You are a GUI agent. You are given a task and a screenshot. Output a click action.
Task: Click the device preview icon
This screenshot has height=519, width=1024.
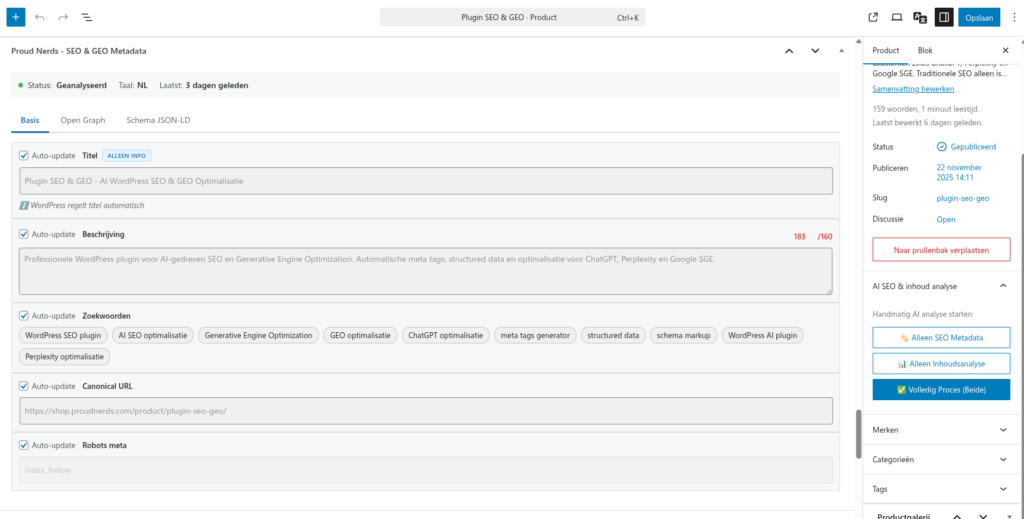[x=896, y=17]
